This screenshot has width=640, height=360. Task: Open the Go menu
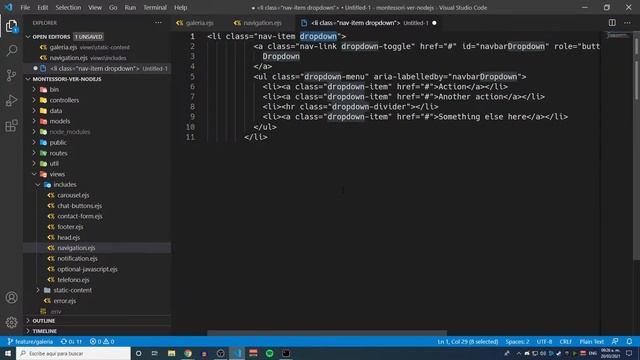(x=113, y=7)
